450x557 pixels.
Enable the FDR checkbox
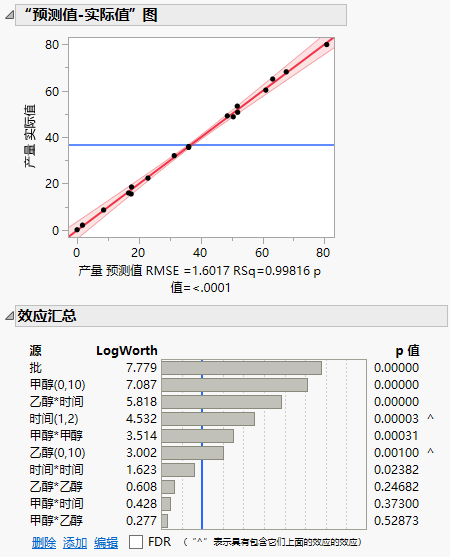coord(136,542)
